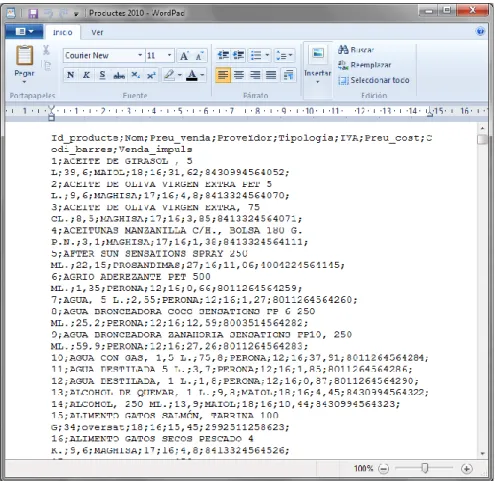Click the vertical scrollbar up arrow

[482, 128]
